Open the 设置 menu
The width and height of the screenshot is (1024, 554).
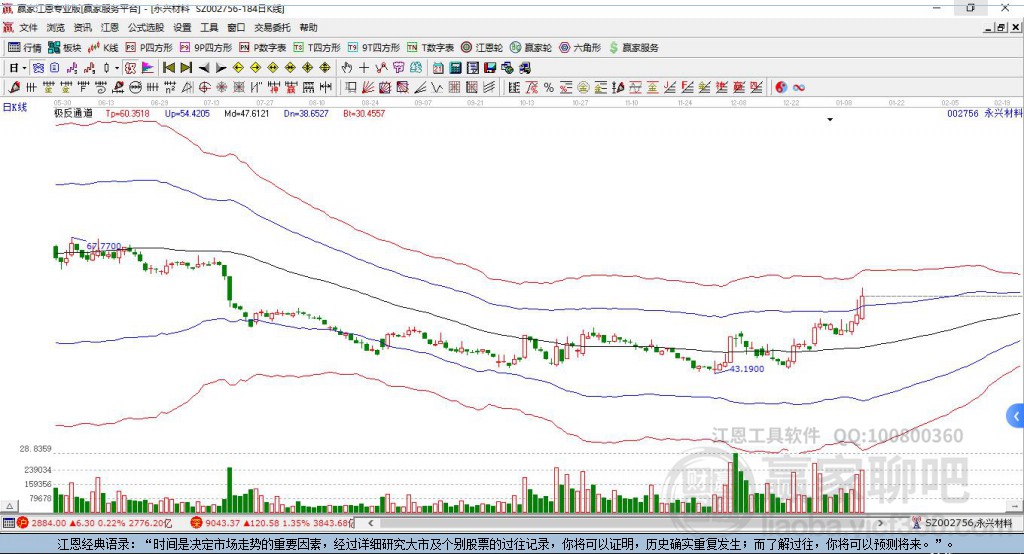click(x=182, y=27)
